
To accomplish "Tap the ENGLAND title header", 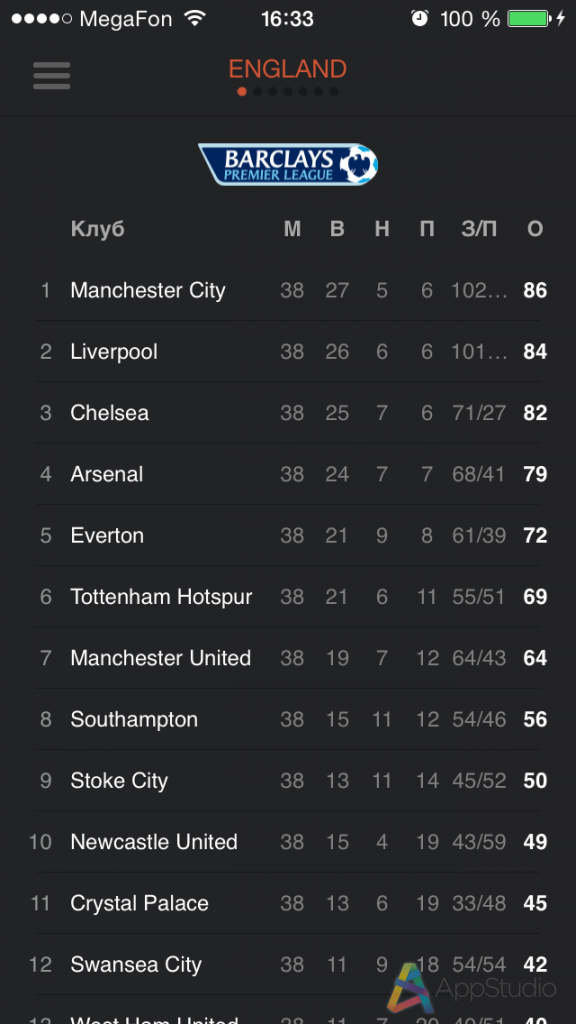I will click(x=287, y=69).
